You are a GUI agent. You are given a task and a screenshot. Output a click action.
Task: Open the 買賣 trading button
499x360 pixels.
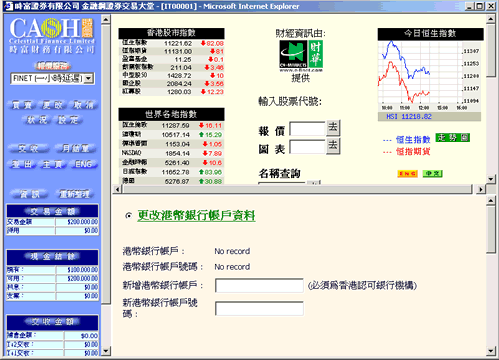[x=22, y=105]
